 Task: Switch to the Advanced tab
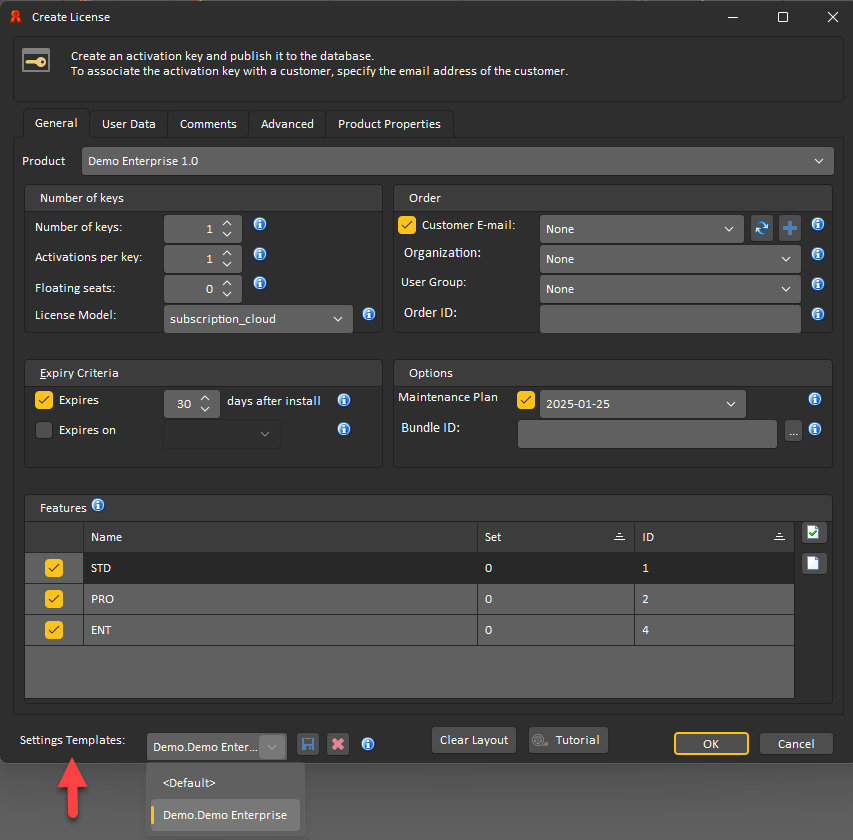(287, 124)
